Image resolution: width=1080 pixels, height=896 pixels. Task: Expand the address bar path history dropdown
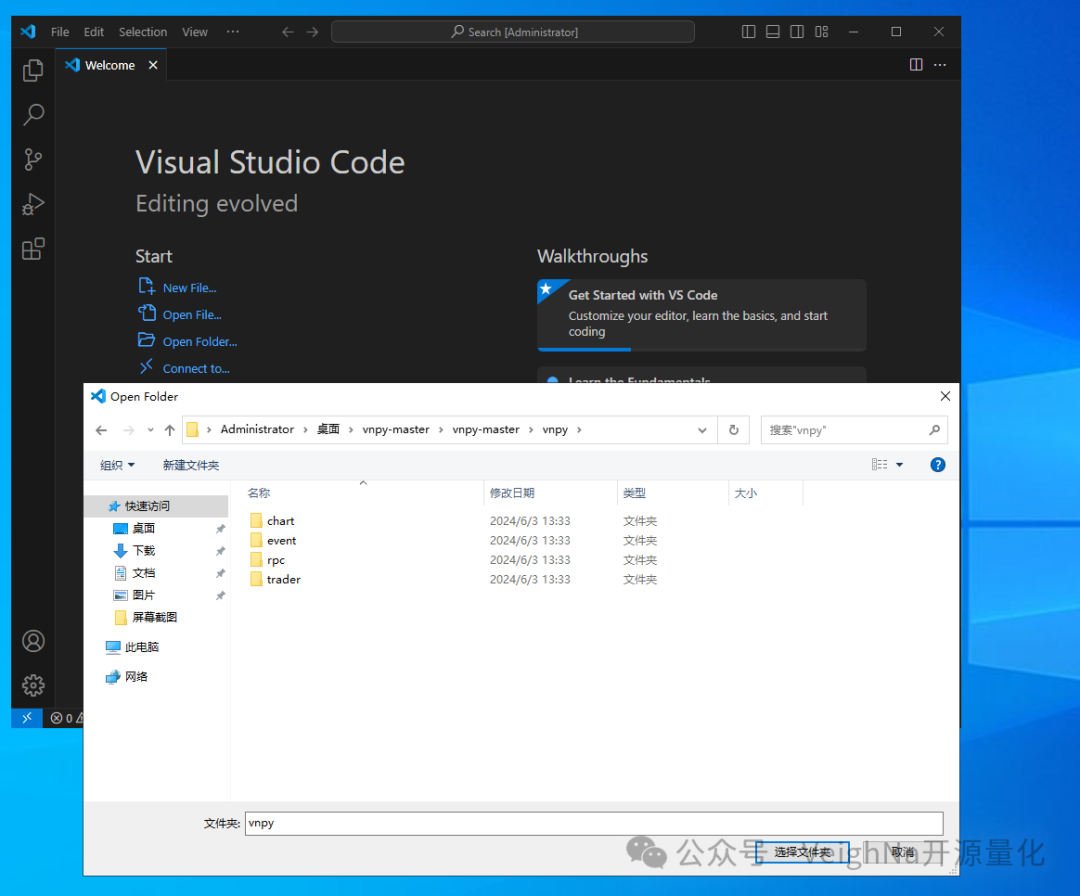tap(702, 430)
